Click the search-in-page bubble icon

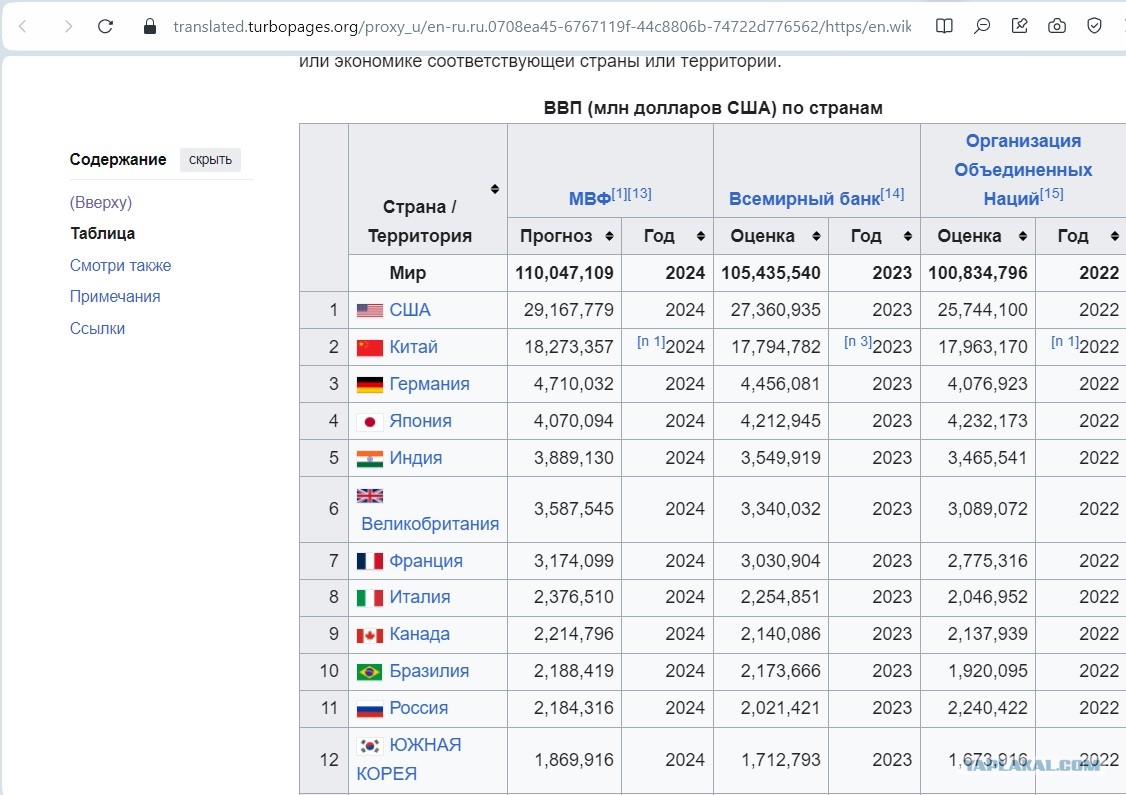pyautogui.click(x=982, y=27)
